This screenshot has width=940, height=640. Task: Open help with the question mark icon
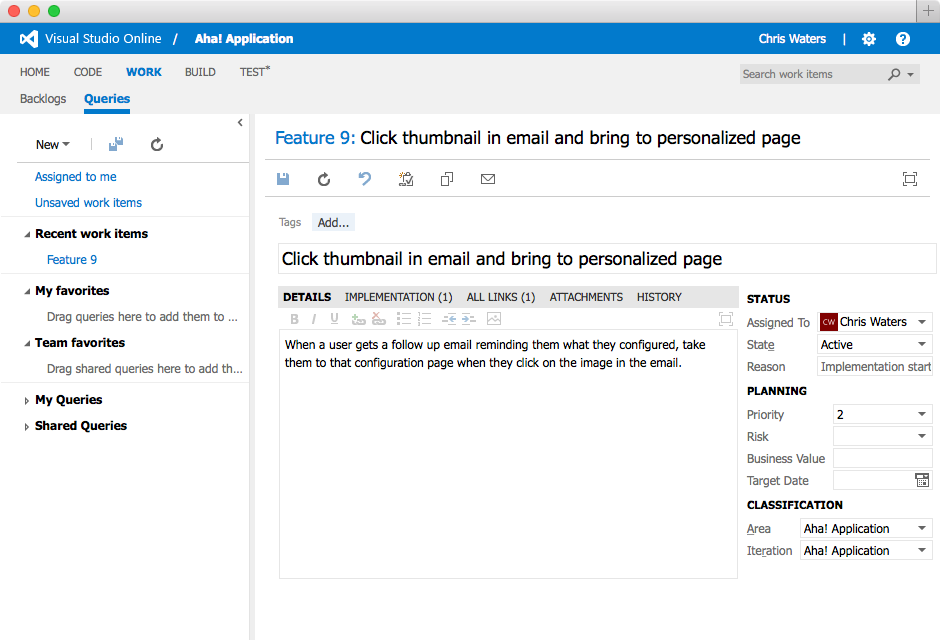pyautogui.click(x=902, y=39)
